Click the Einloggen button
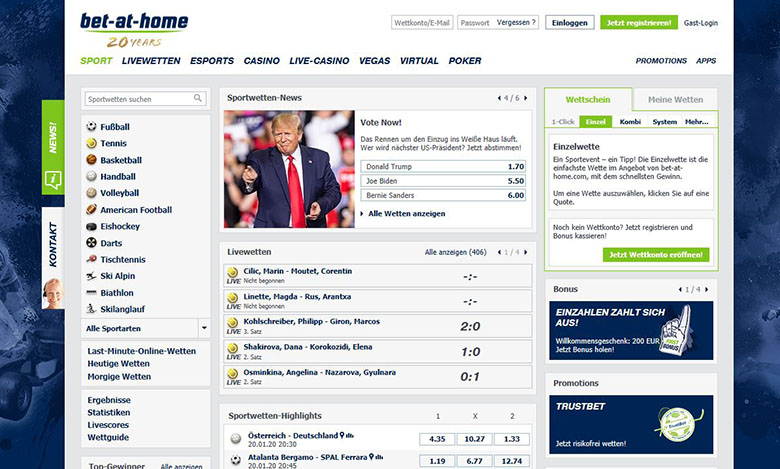This screenshot has width=780, height=469. [x=570, y=22]
